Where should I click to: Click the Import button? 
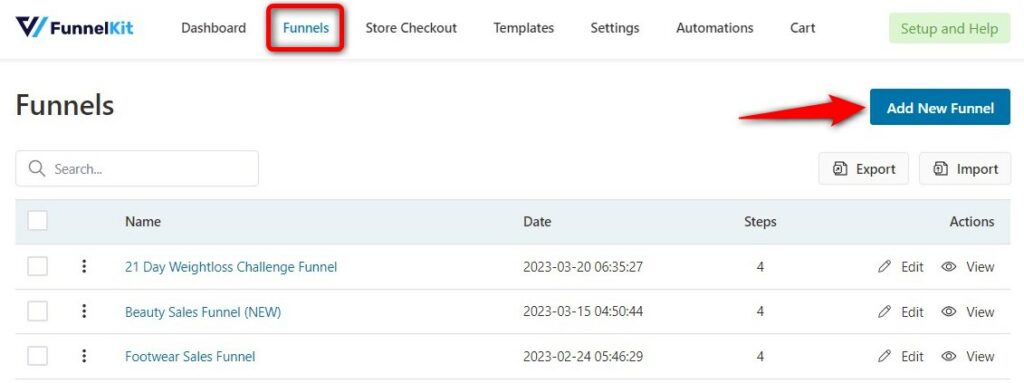pos(965,169)
